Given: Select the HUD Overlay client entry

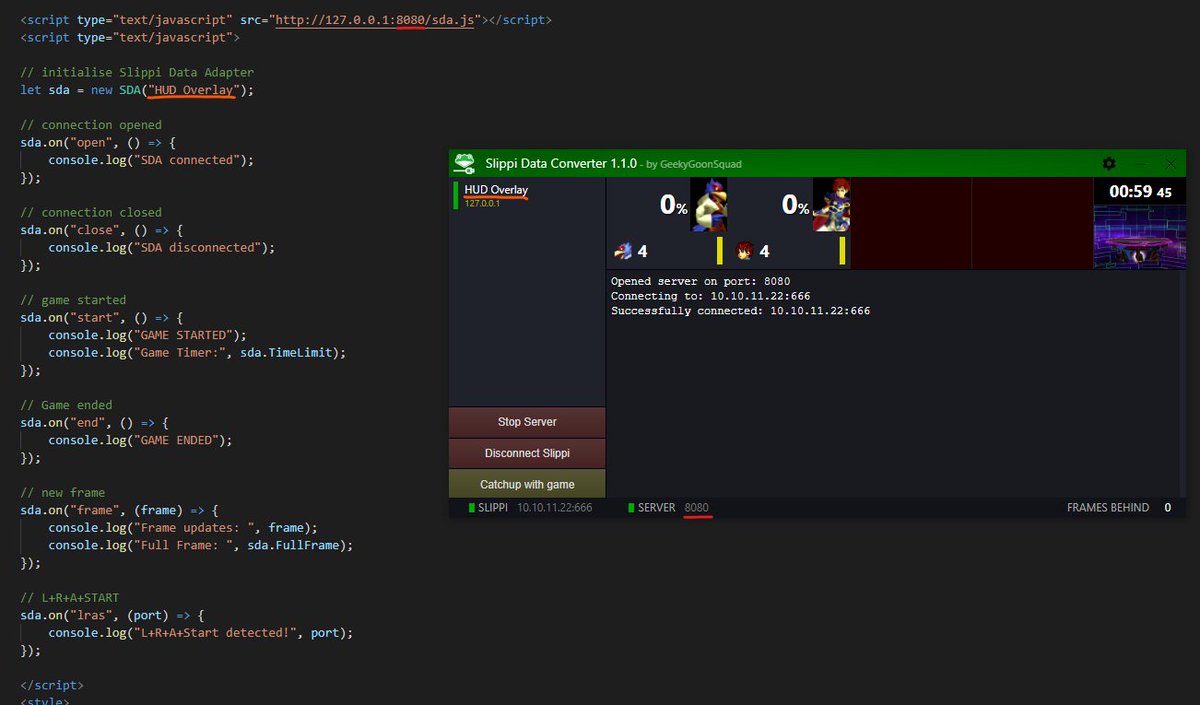Looking at the screenshot, I should [527, 195].
